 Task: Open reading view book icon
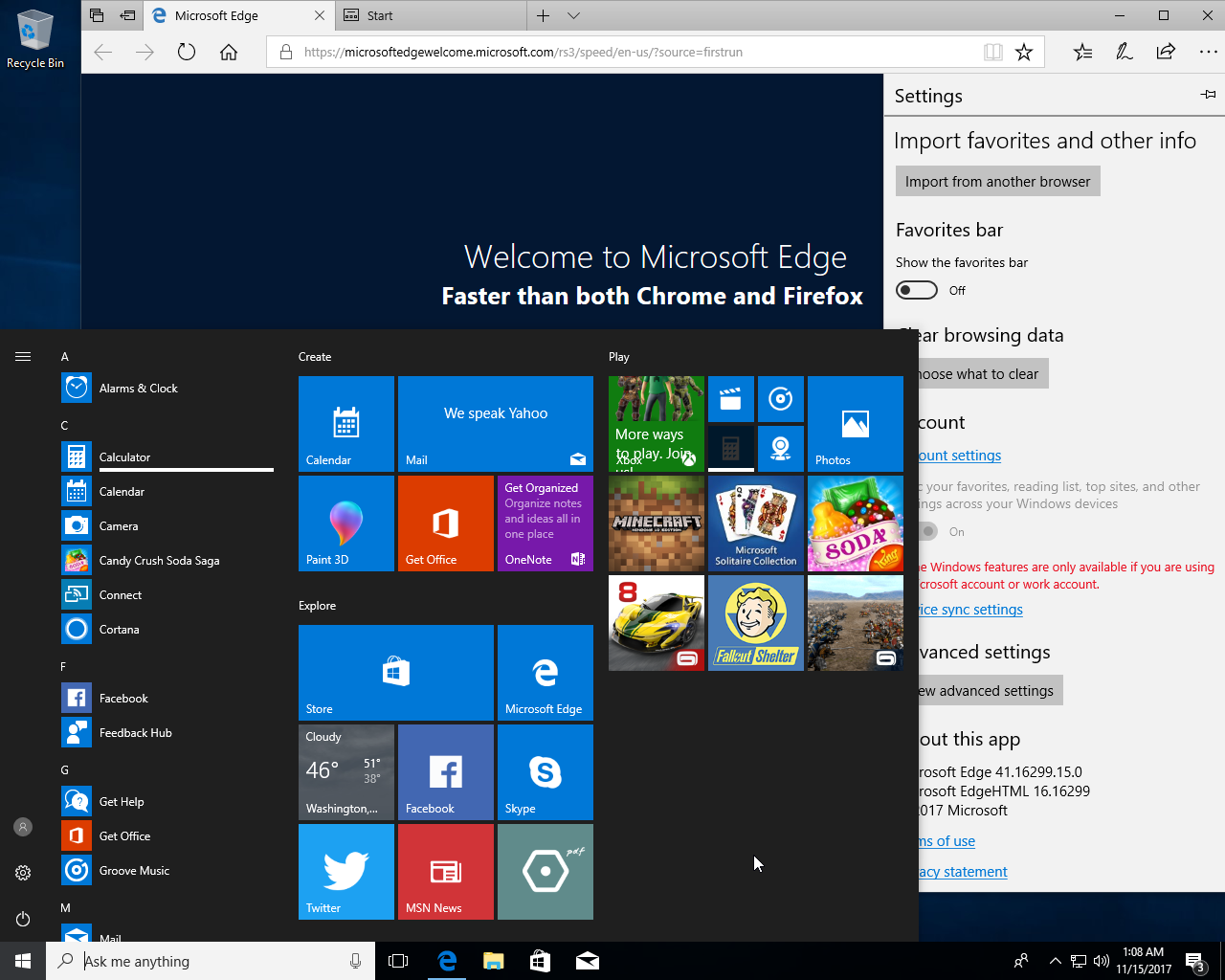tap(993, 52)
